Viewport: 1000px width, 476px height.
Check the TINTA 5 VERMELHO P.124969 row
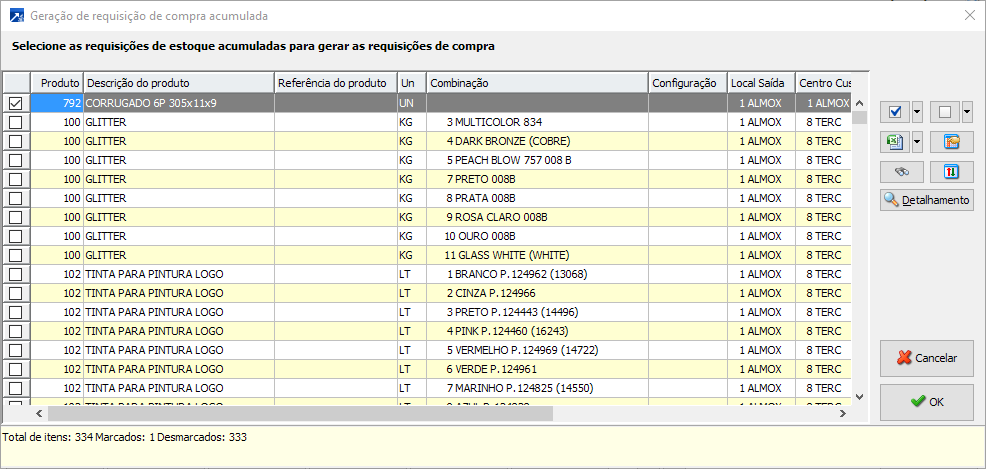point(16,350)
